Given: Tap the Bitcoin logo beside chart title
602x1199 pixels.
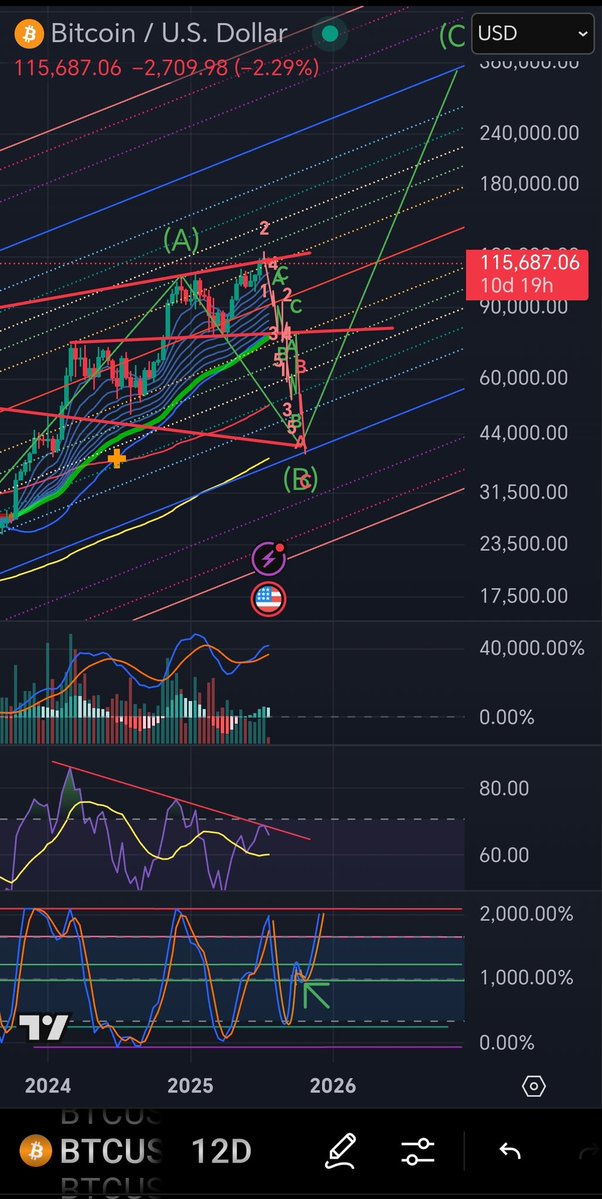Looking at the screenshot, I should pyautogui.click(x=28, y=33).
